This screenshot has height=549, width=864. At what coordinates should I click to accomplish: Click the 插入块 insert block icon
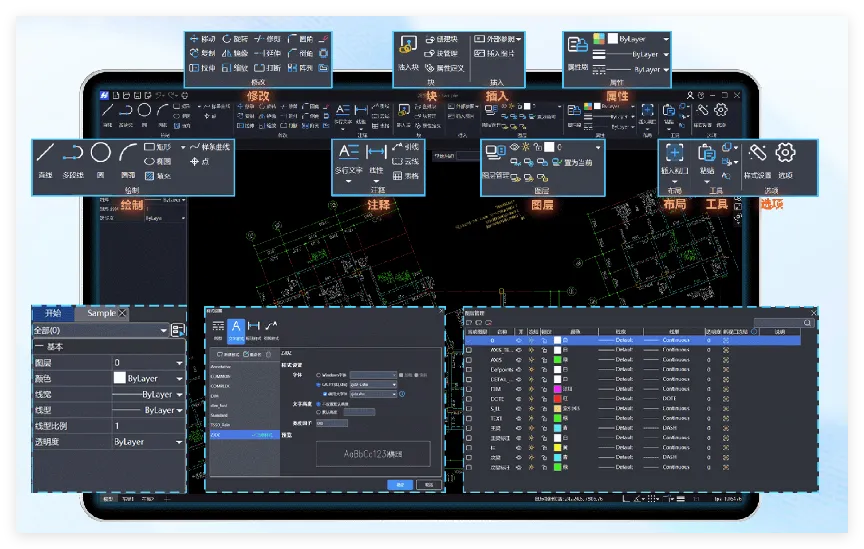pyautogui.click(x=408, y=45)
